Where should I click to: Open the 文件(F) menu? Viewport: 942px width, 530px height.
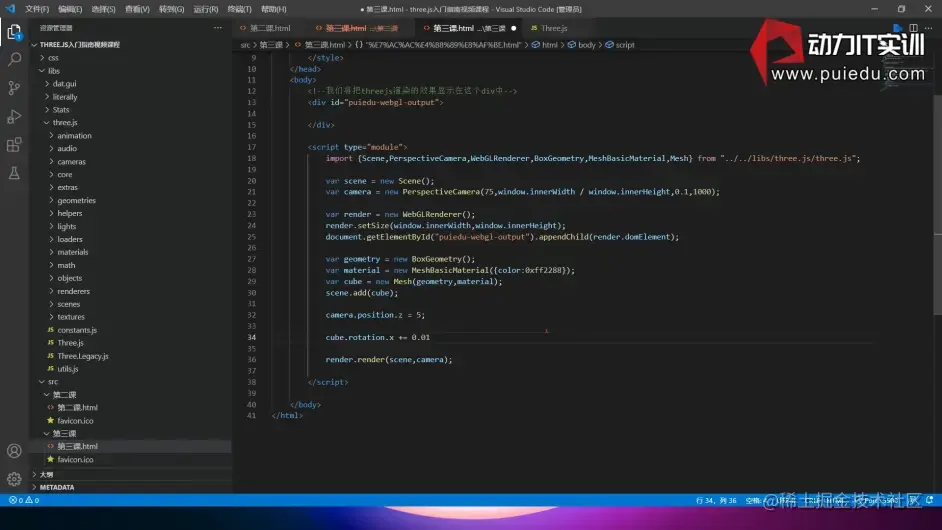point(37,9)
